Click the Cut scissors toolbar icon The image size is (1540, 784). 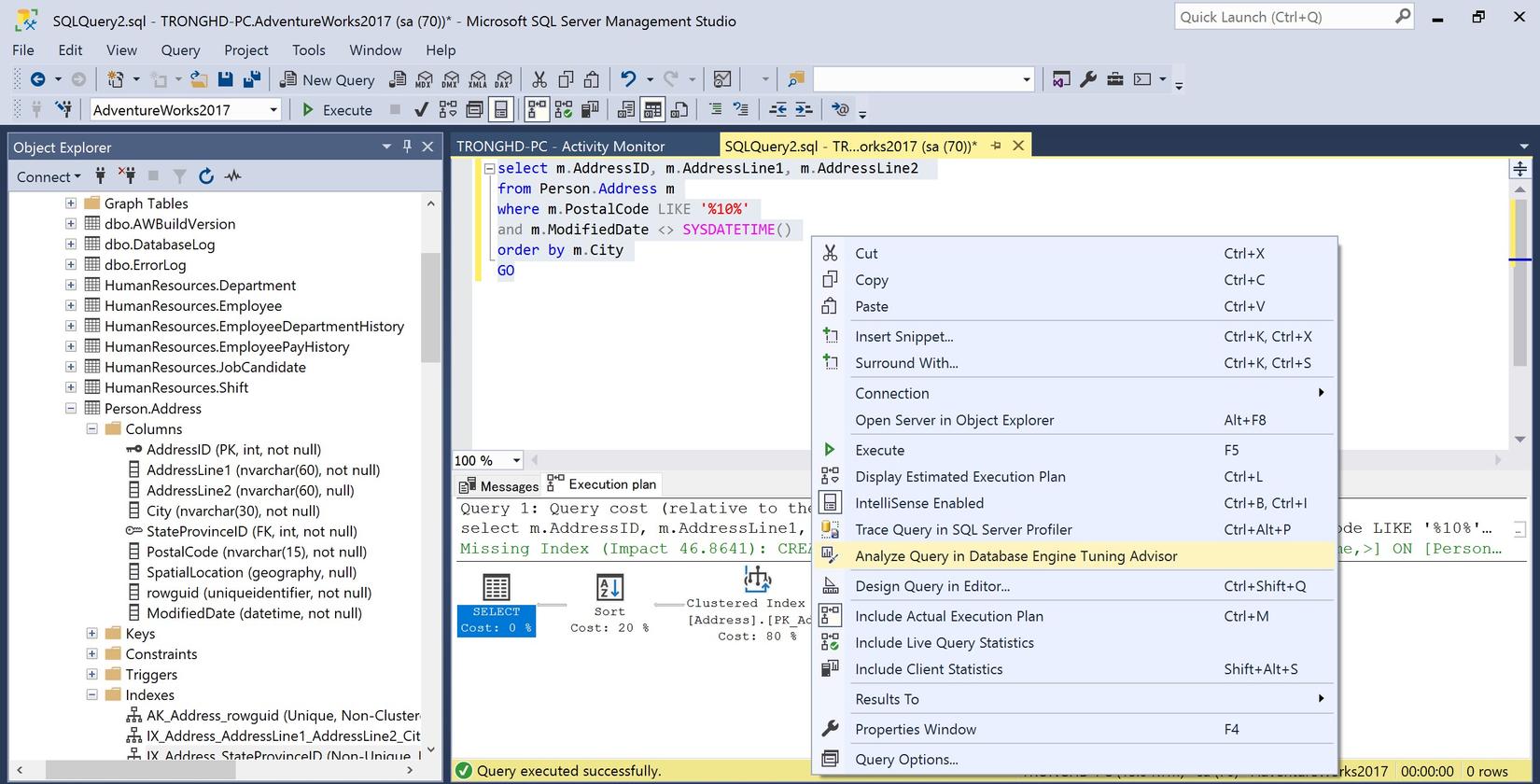click(x=539, y=80)
